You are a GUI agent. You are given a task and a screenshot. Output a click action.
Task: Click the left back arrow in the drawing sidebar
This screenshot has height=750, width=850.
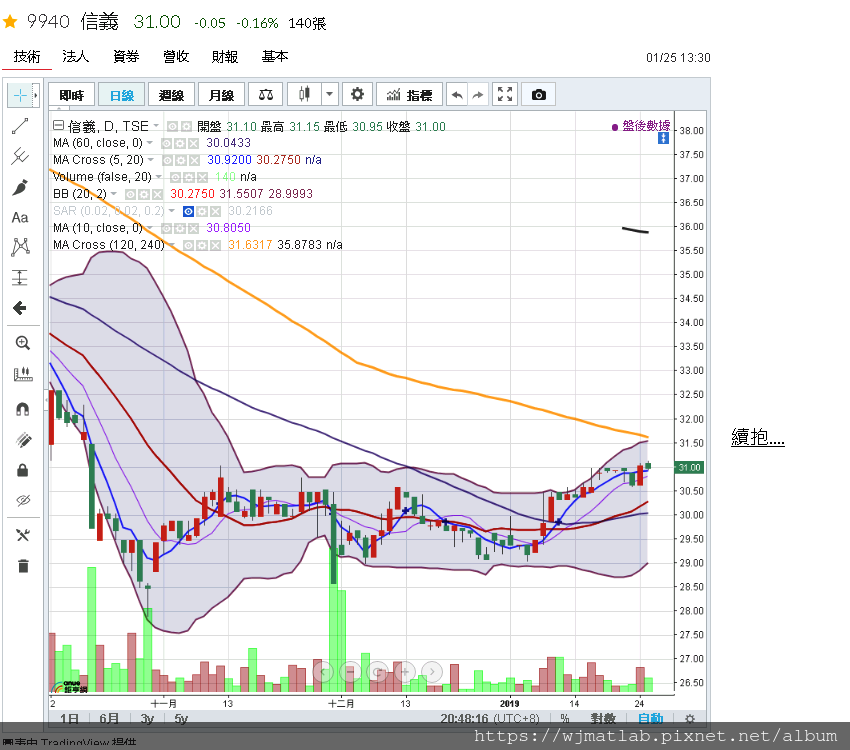point(20,308)
